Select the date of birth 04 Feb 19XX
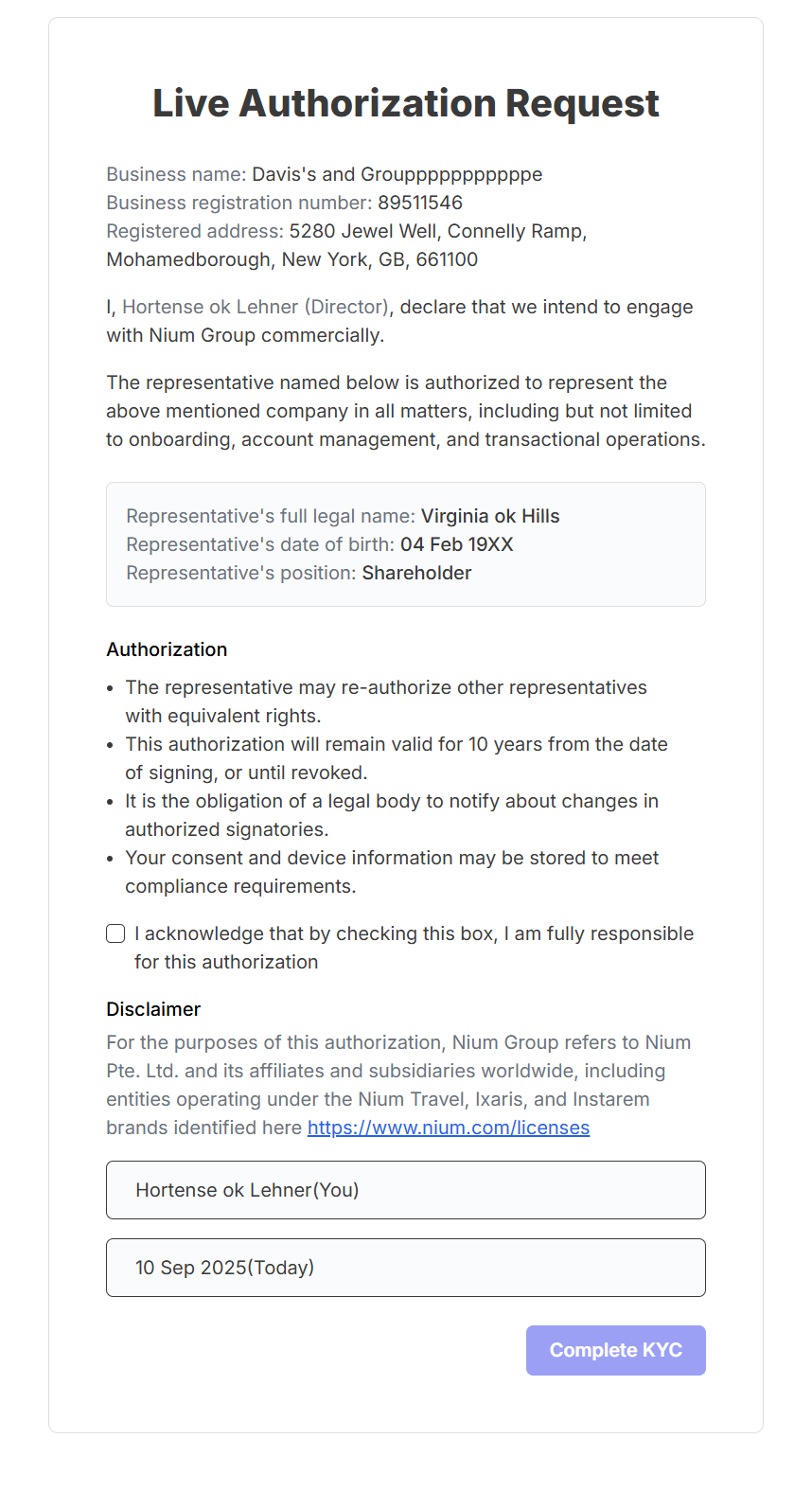 pyautogui.click(x=457, y=544)
